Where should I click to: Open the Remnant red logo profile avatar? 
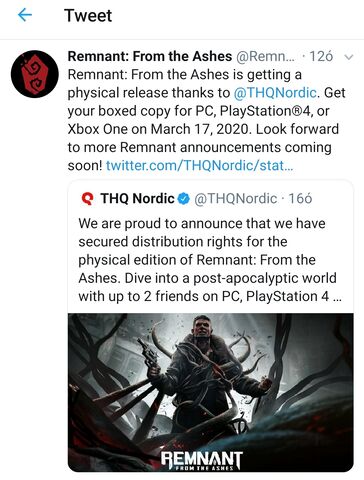[x=35, y=74]
